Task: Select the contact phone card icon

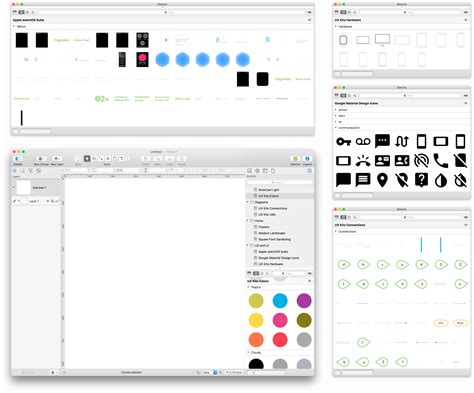Action: pyautogui.click(x=402, y=161)
